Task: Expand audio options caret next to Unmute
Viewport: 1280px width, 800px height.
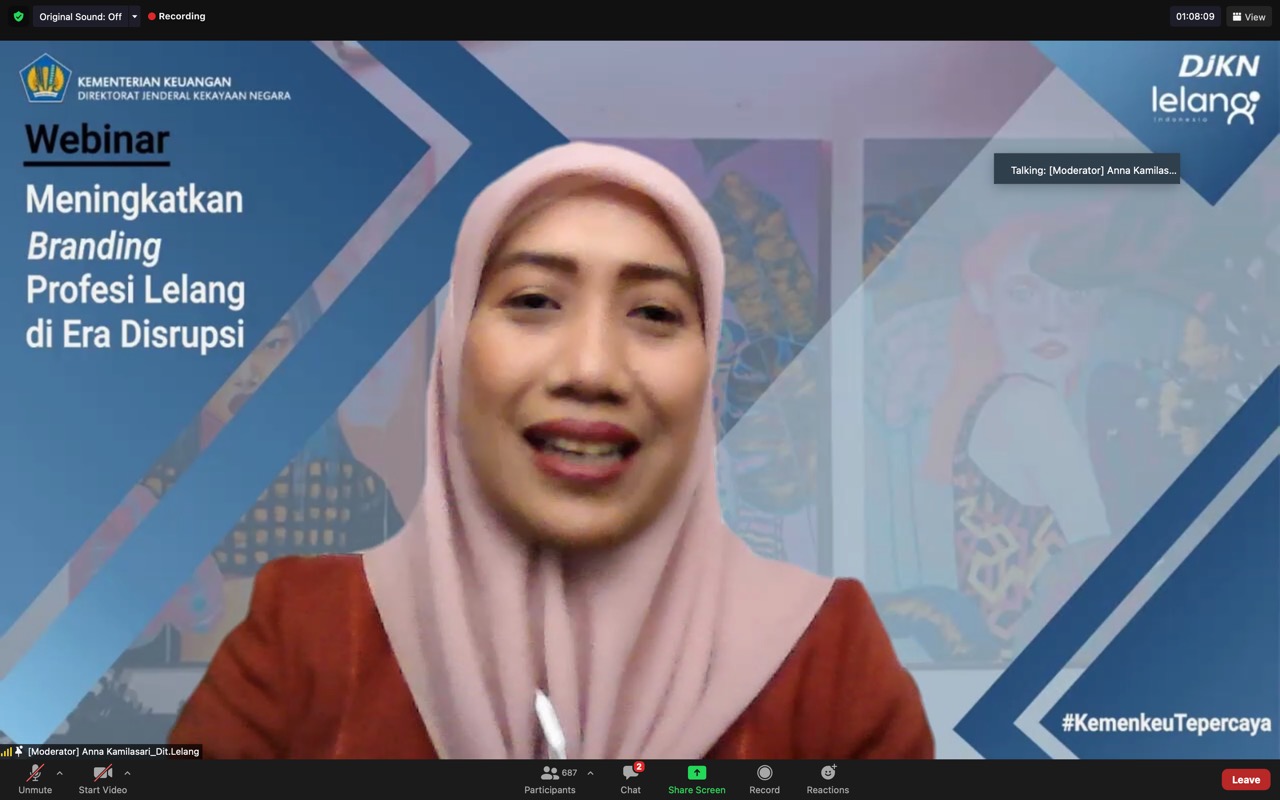Action: pos(60,773)
